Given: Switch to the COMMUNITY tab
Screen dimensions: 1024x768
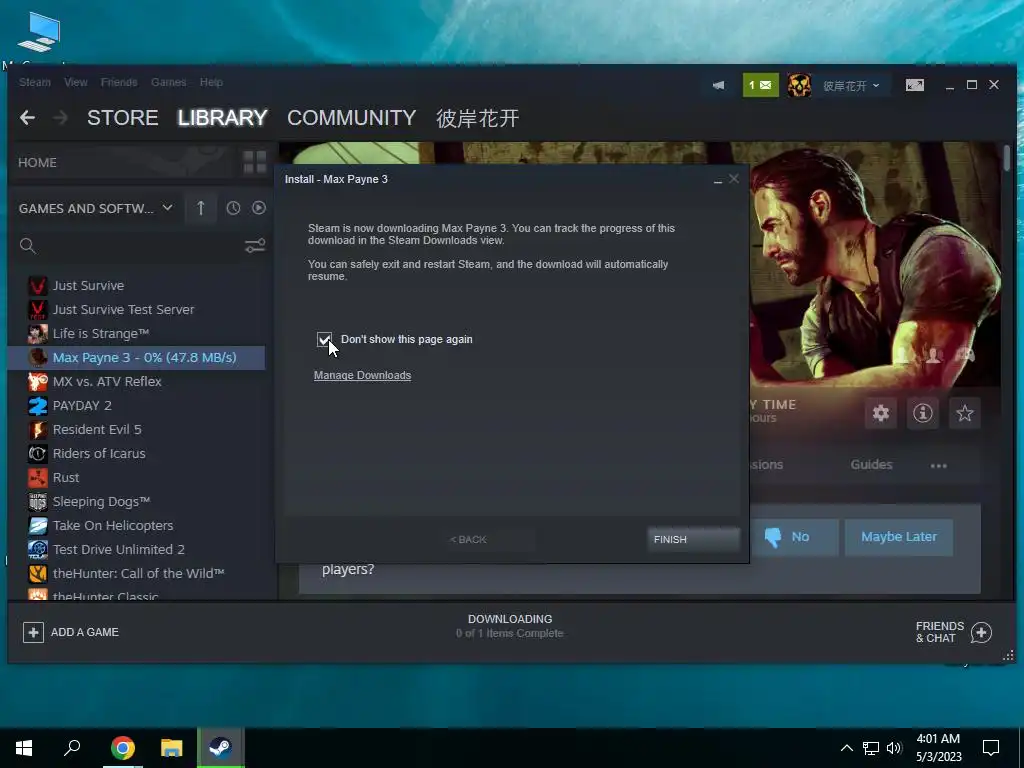Looking at the screenshot, I should (351, 118).
